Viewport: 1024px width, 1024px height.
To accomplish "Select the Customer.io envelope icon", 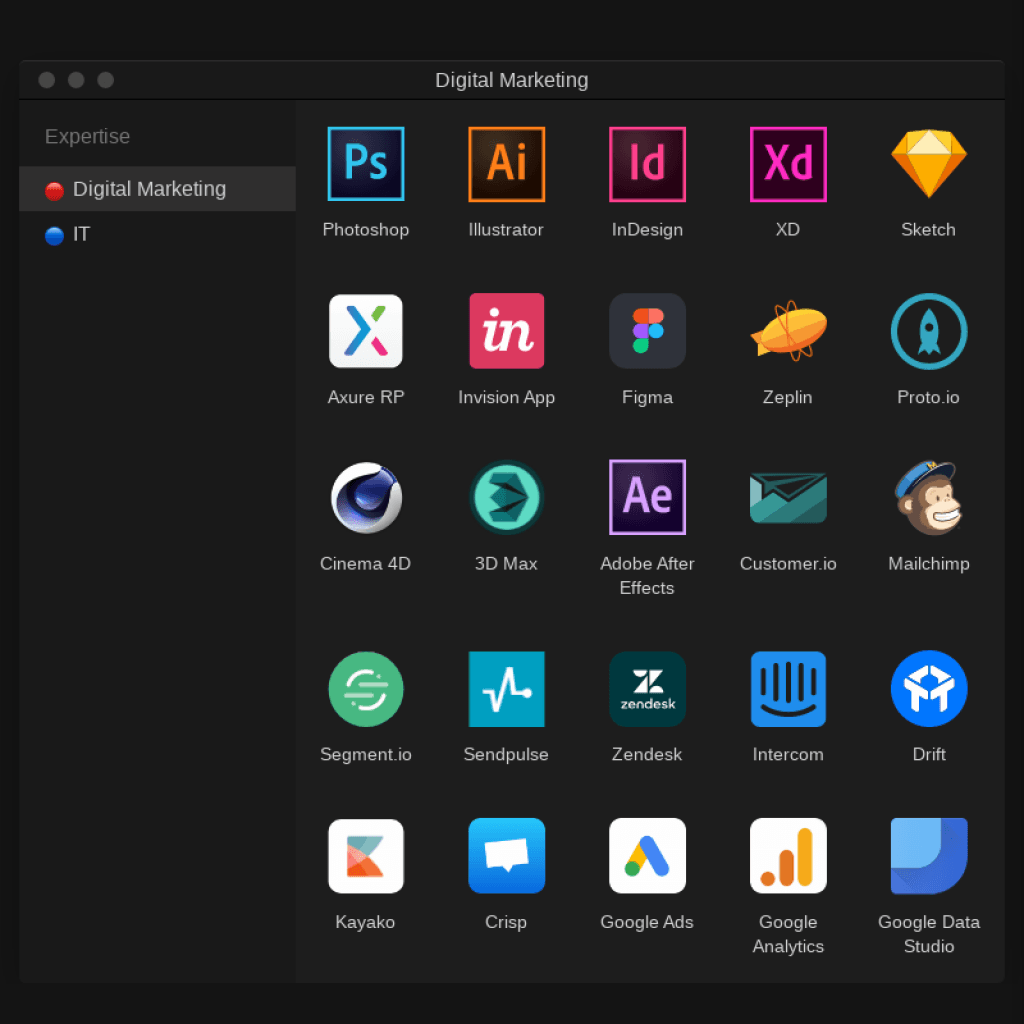I will [x=788, y=498].
